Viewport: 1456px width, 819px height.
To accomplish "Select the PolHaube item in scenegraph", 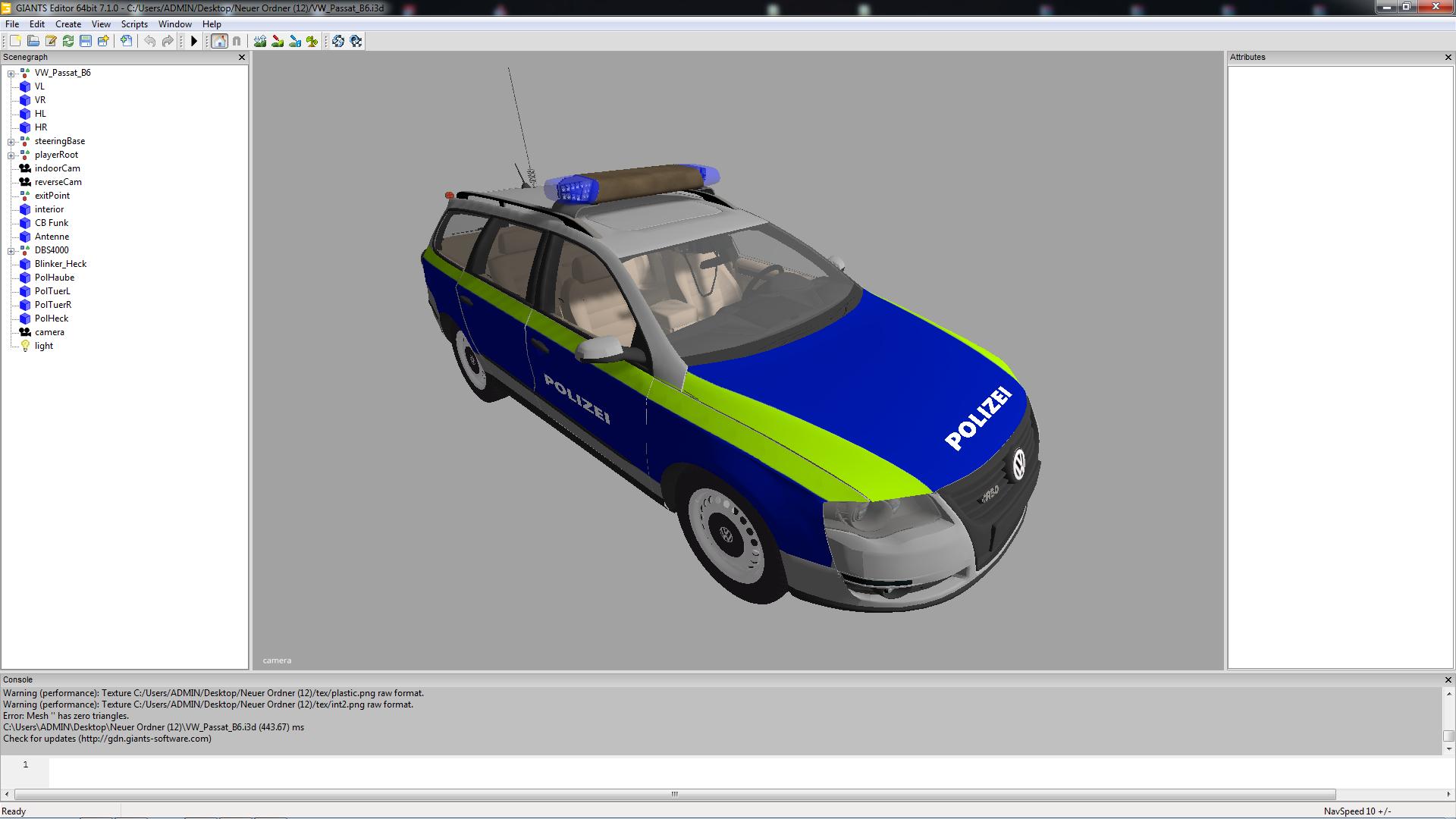I will coord(54,278).
